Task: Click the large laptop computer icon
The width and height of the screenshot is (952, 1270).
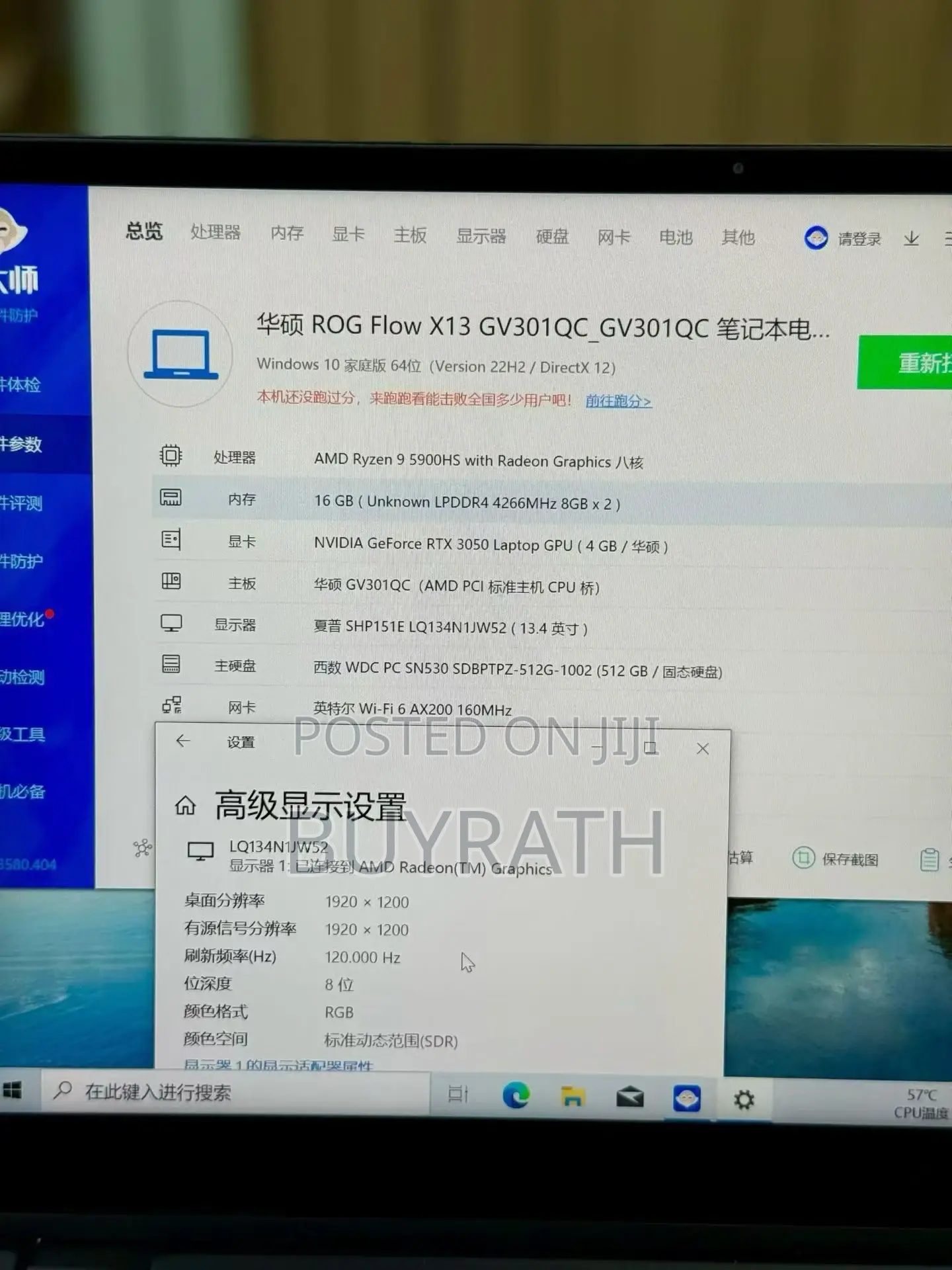Action: click(x=180, y=354)
